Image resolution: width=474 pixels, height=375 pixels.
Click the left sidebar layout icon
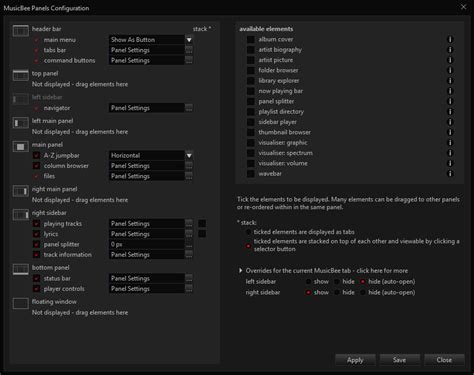click(21, 99)
